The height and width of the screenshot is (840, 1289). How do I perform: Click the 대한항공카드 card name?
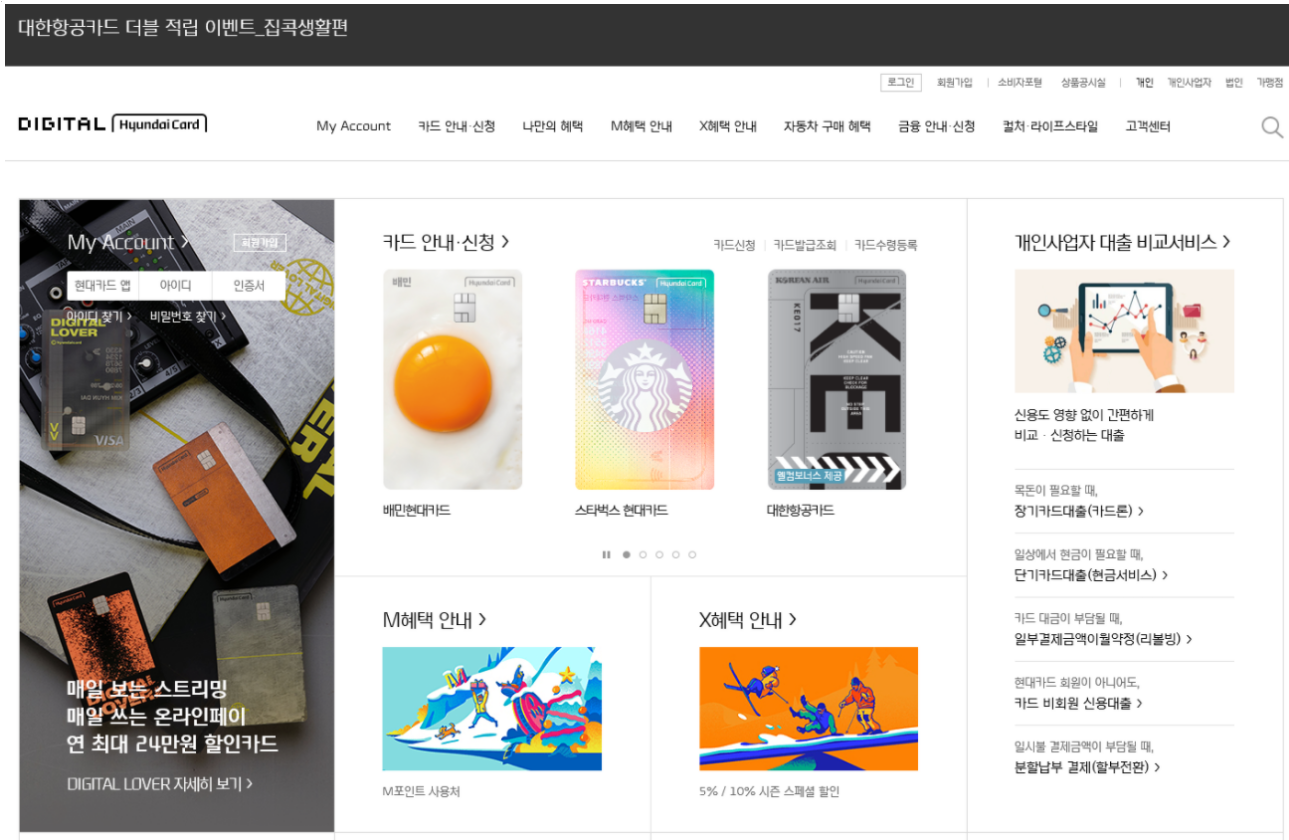tap(800, 511)
